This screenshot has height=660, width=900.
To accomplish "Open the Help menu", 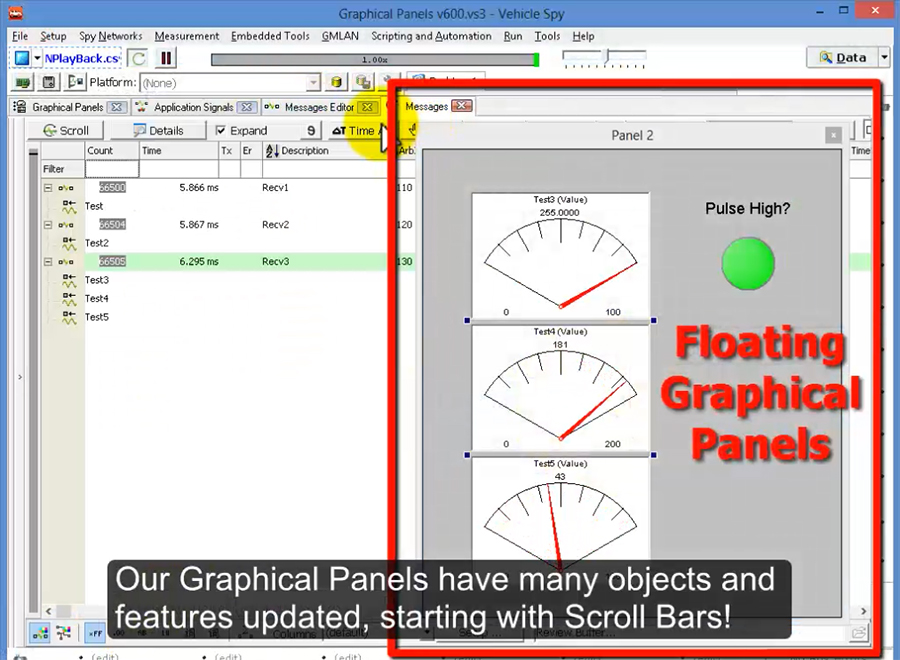I will [x=583, y=36].
